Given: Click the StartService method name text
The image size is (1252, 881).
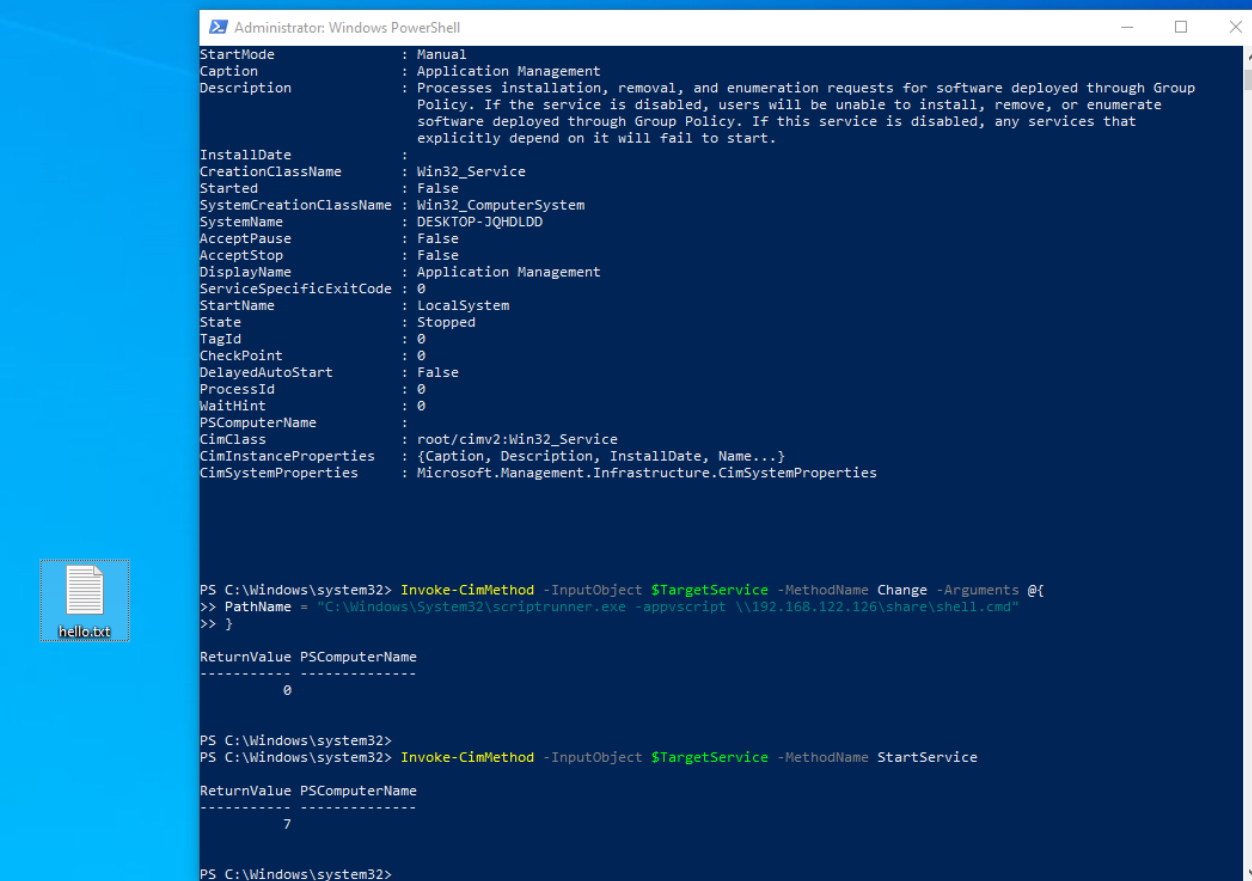Looking at the screenshot, I should click(926, 757).
